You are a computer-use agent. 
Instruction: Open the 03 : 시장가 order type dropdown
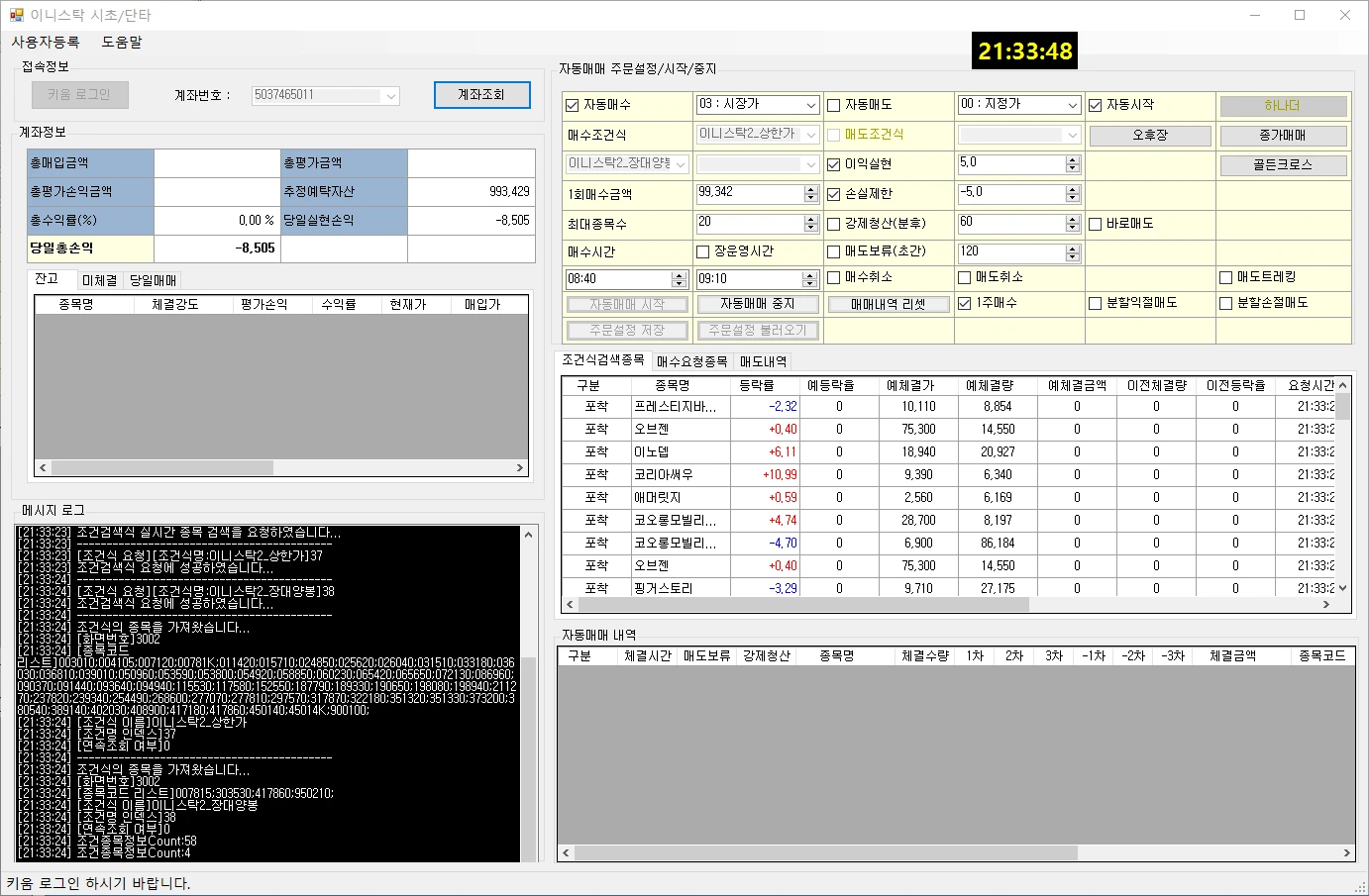click(x=811, y=104)
